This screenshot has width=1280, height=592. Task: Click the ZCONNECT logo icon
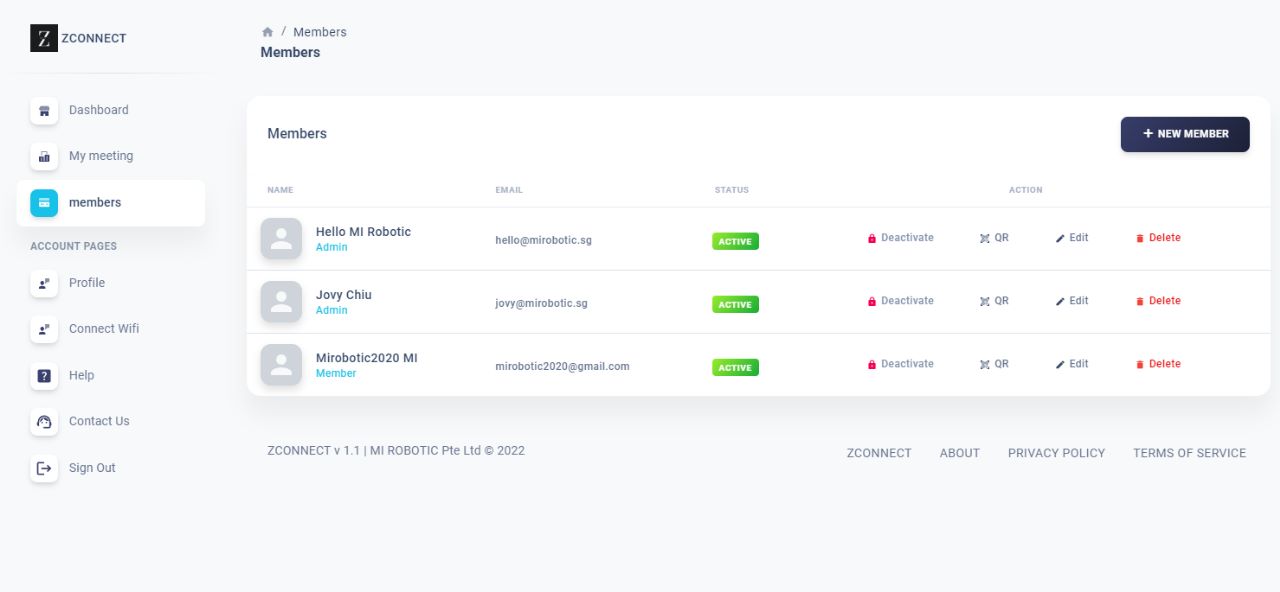click(x=44, y=38)
